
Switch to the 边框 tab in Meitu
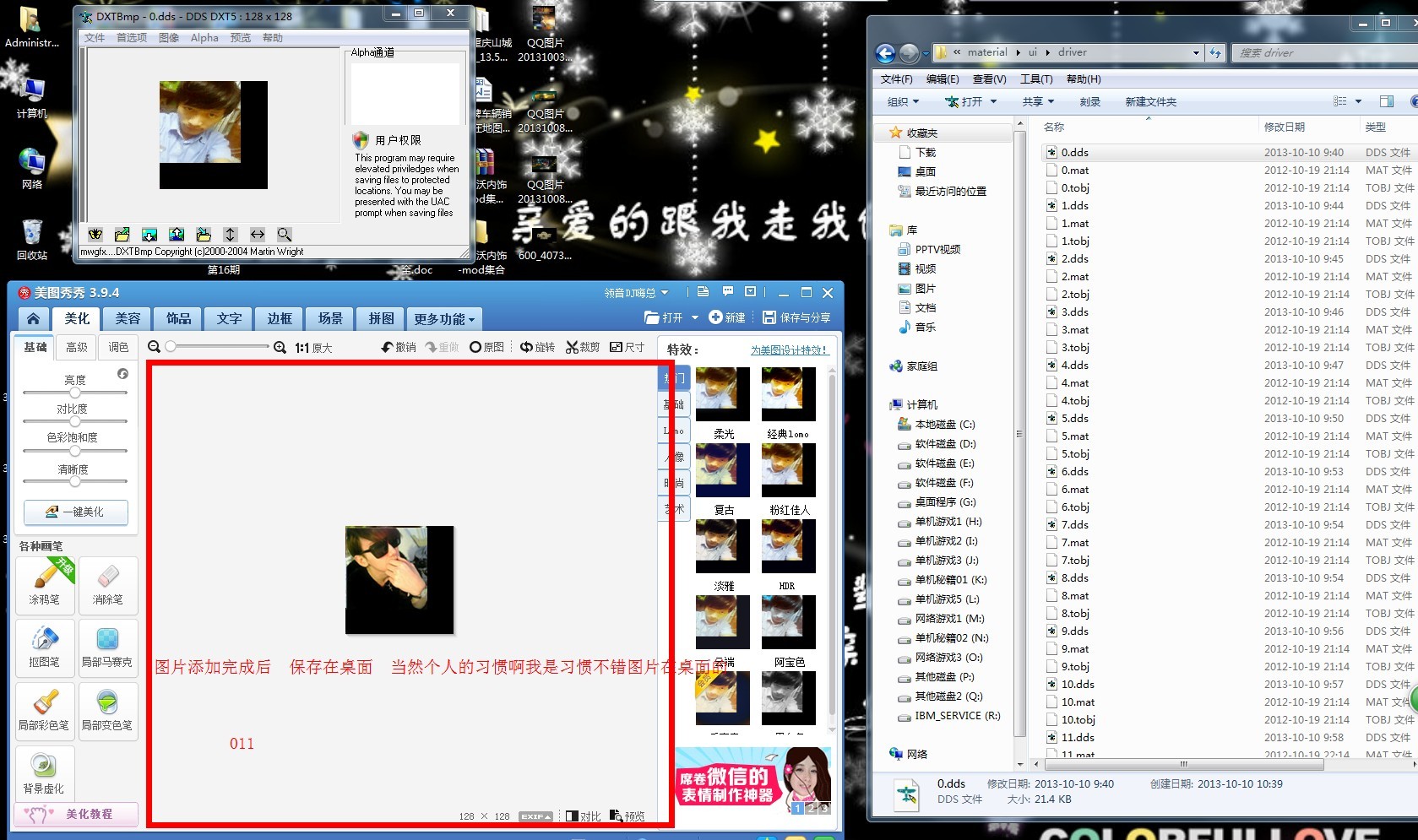tap(280, 318)
